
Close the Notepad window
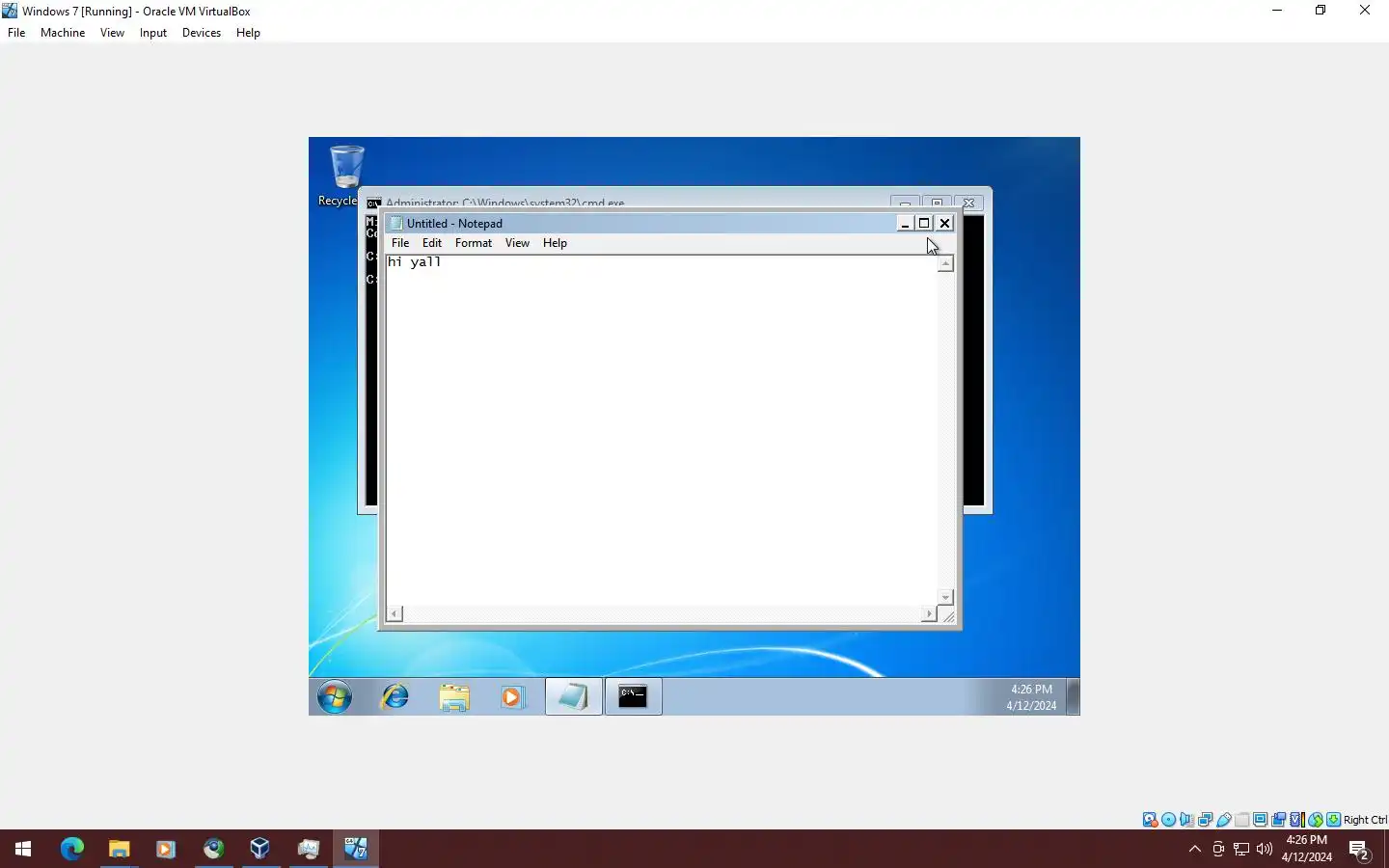(x=944, y=223)
